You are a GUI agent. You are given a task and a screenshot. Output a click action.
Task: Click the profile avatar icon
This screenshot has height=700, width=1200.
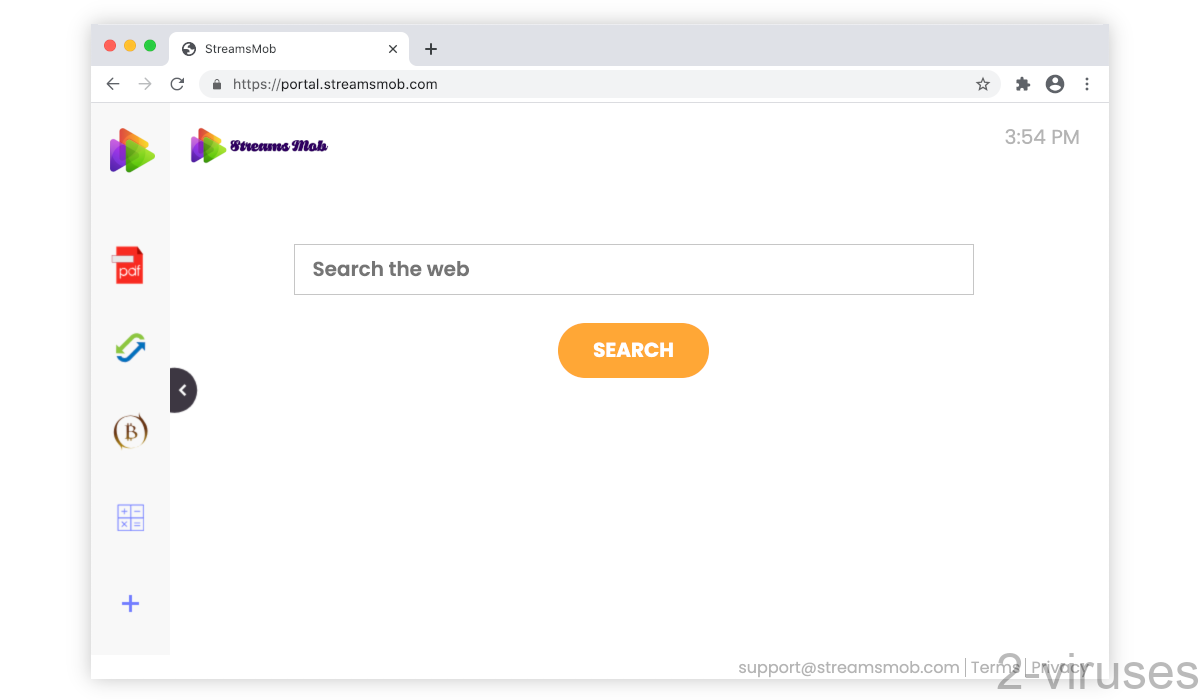(1055, 84)
